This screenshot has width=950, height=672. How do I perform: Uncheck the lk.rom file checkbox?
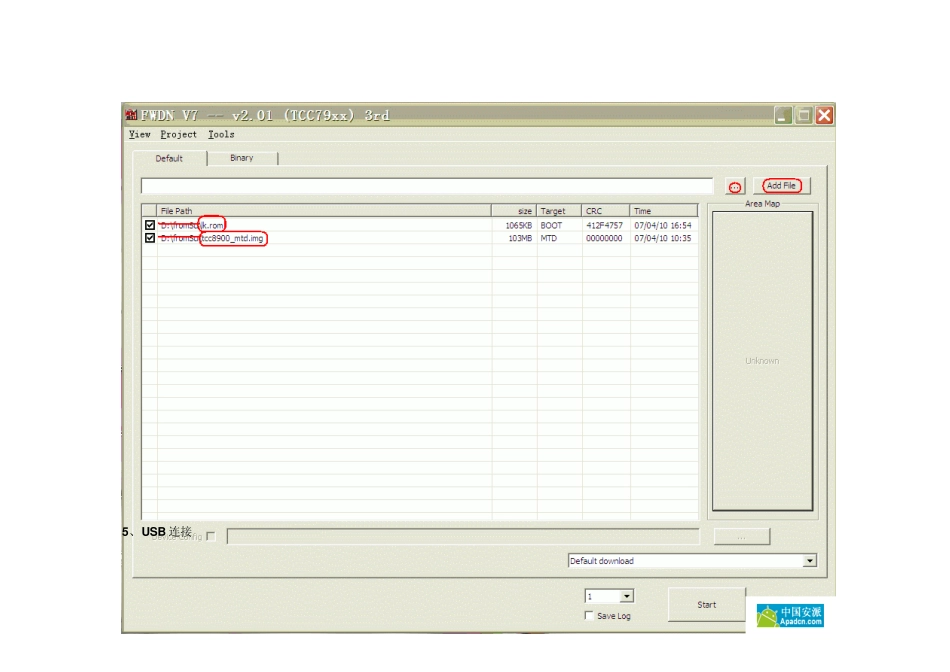click(x=150, y=225)
